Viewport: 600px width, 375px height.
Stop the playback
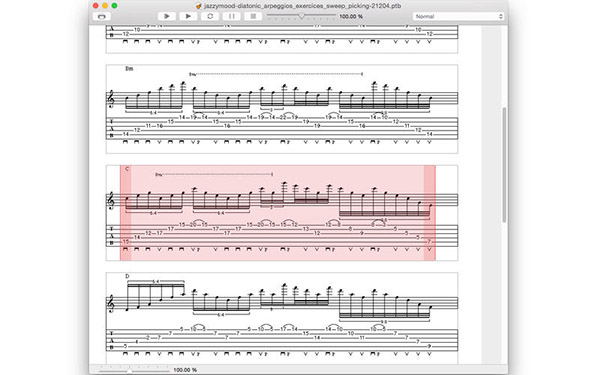tap(253, 16)
